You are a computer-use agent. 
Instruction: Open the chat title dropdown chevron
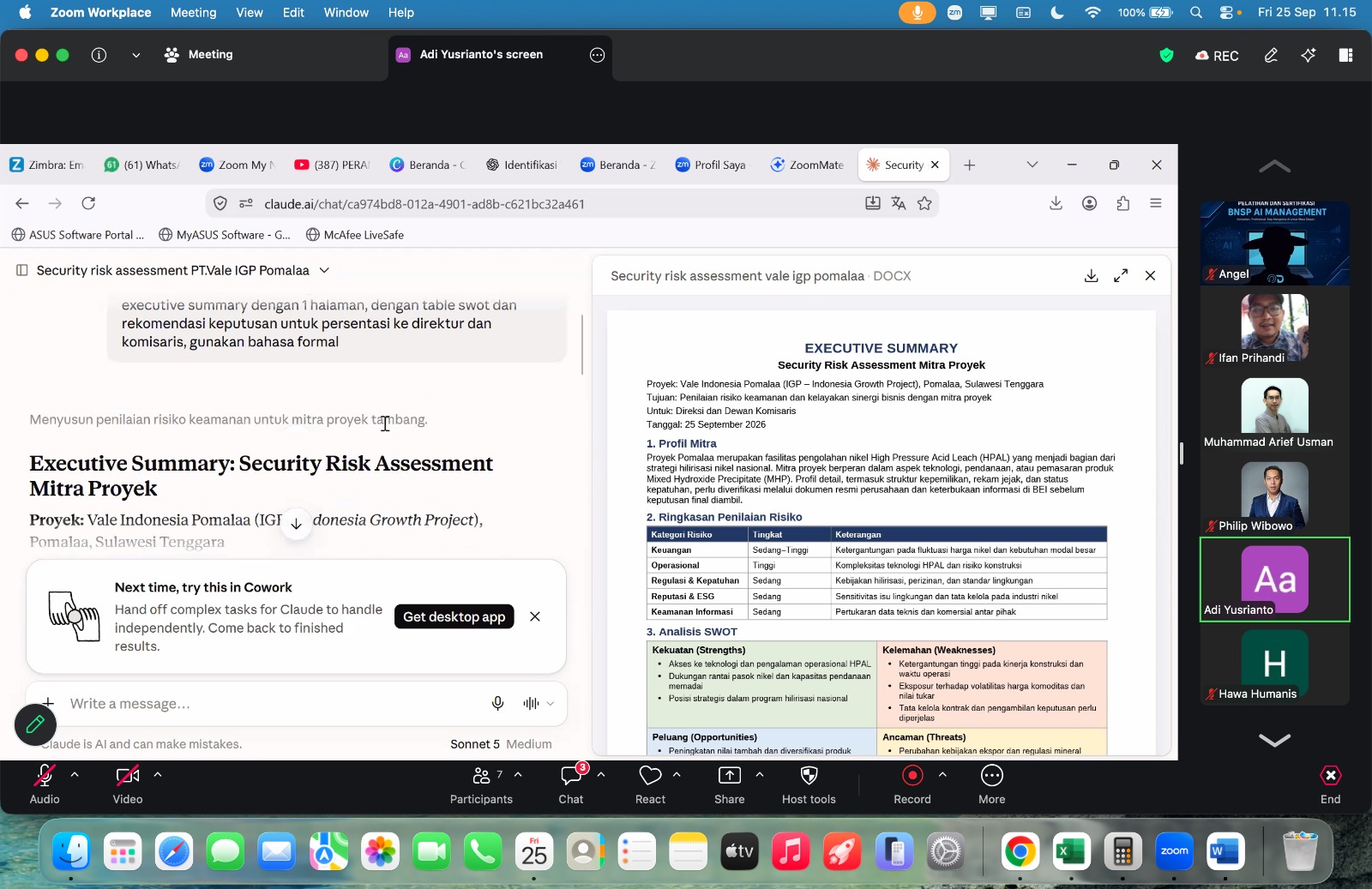[324, 270]
